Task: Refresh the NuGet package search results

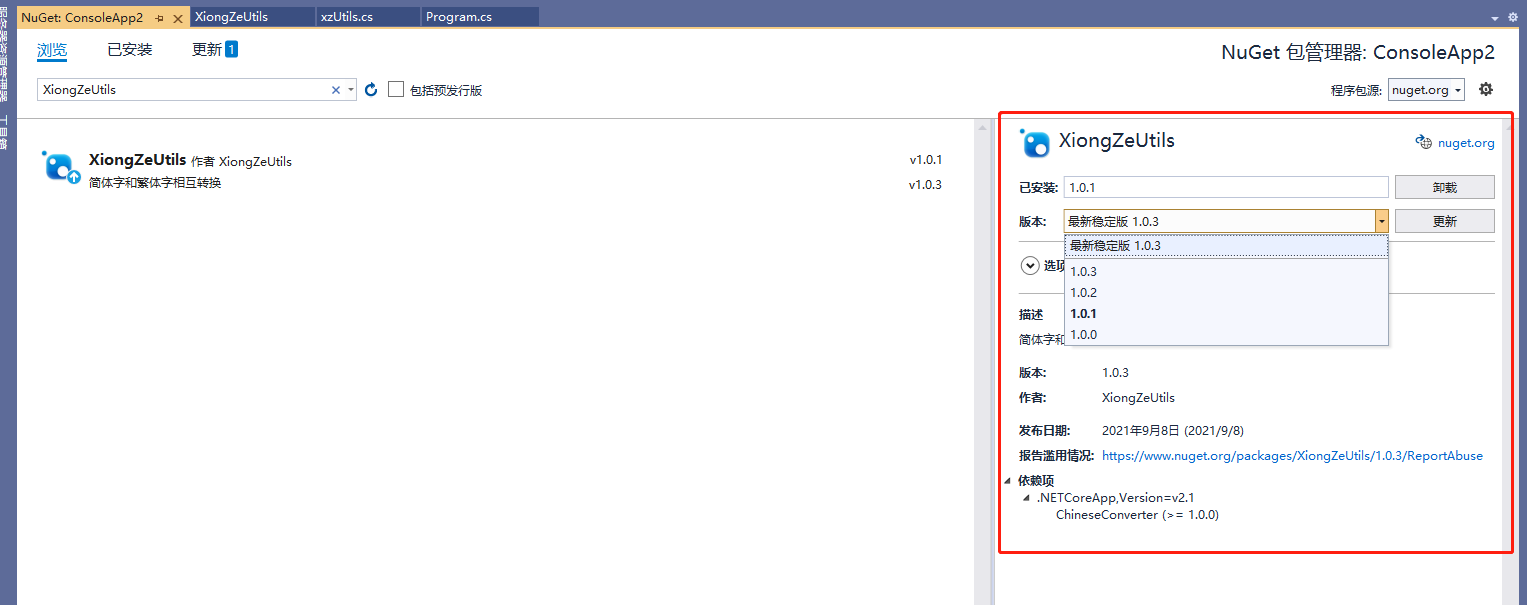Action: tap(371, 90)
